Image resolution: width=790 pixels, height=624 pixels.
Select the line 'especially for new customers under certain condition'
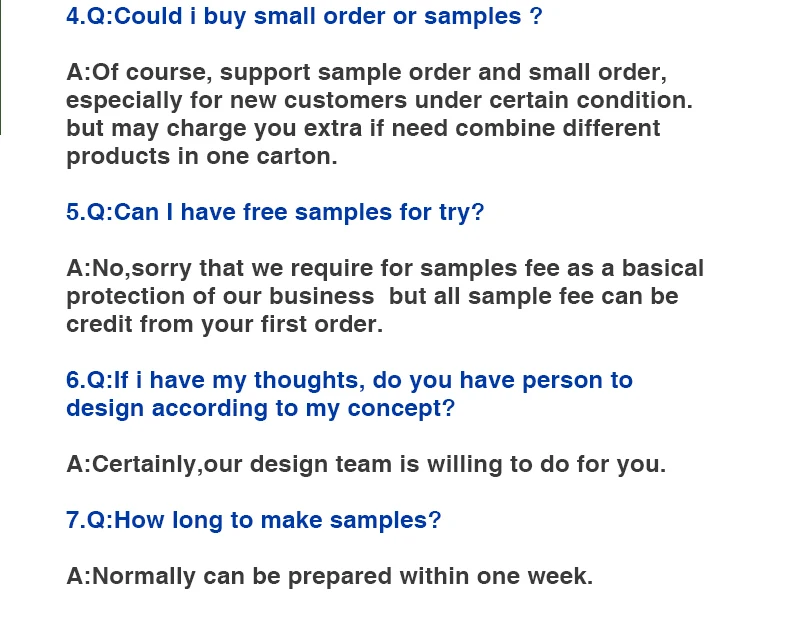pos(379,100)
